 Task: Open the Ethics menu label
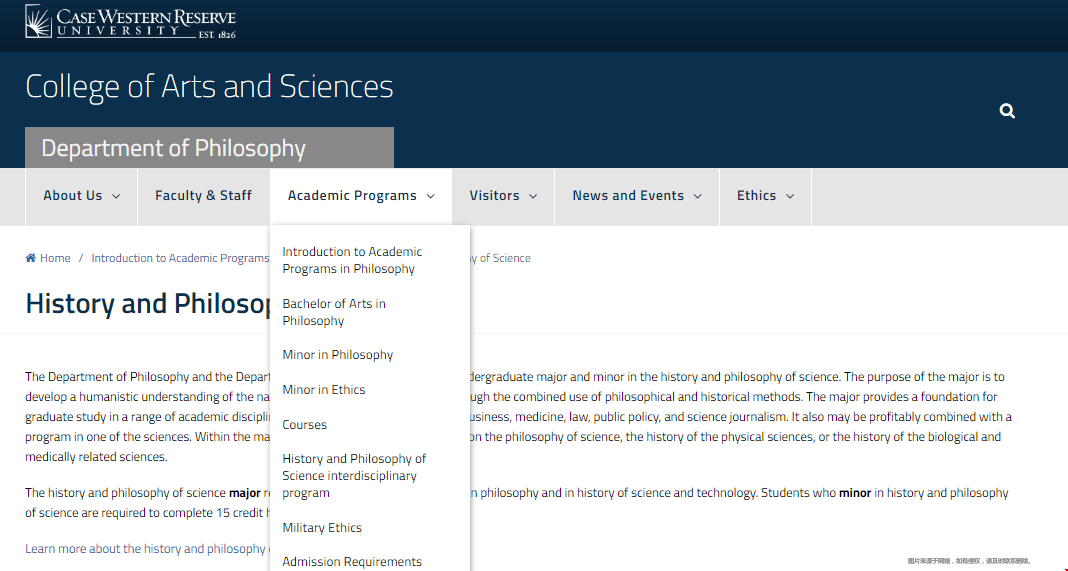[x=757, y=196]
